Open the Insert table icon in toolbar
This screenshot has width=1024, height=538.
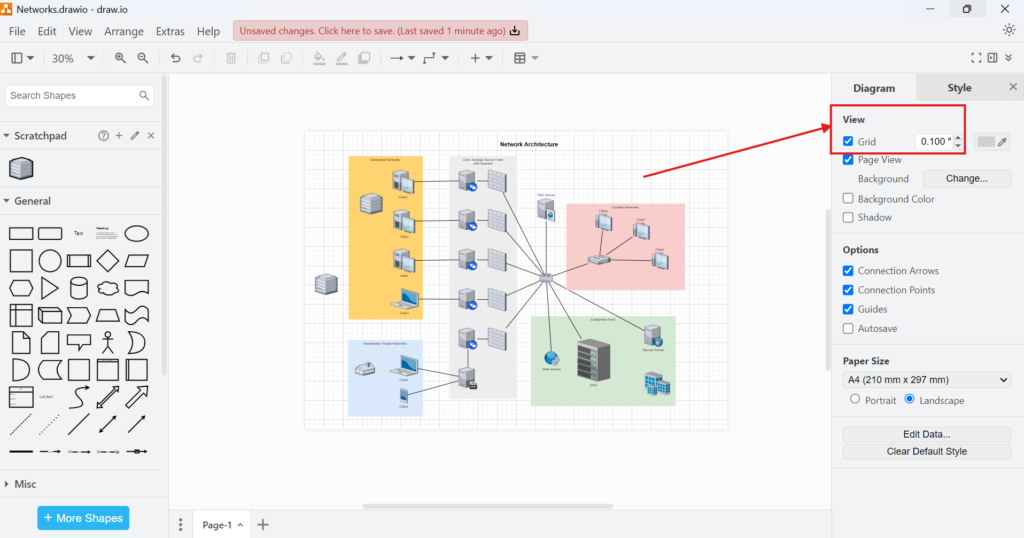click(520, 58)
